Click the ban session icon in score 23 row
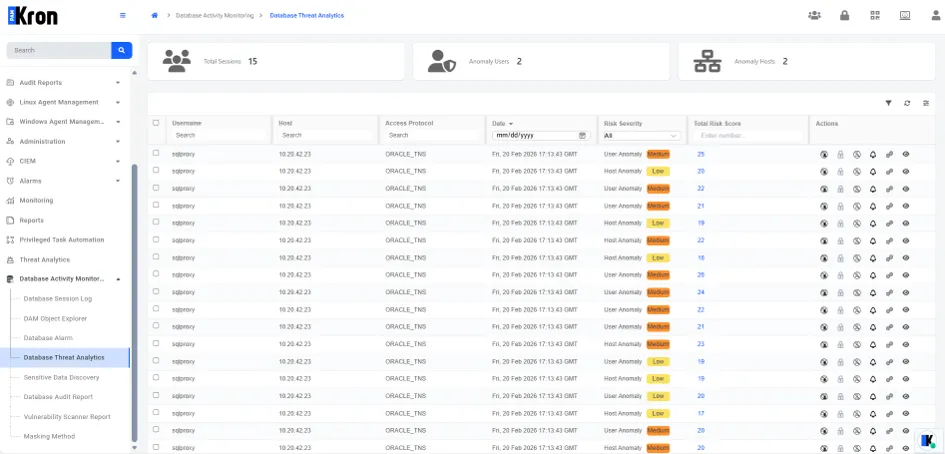 tap(856, 344)
